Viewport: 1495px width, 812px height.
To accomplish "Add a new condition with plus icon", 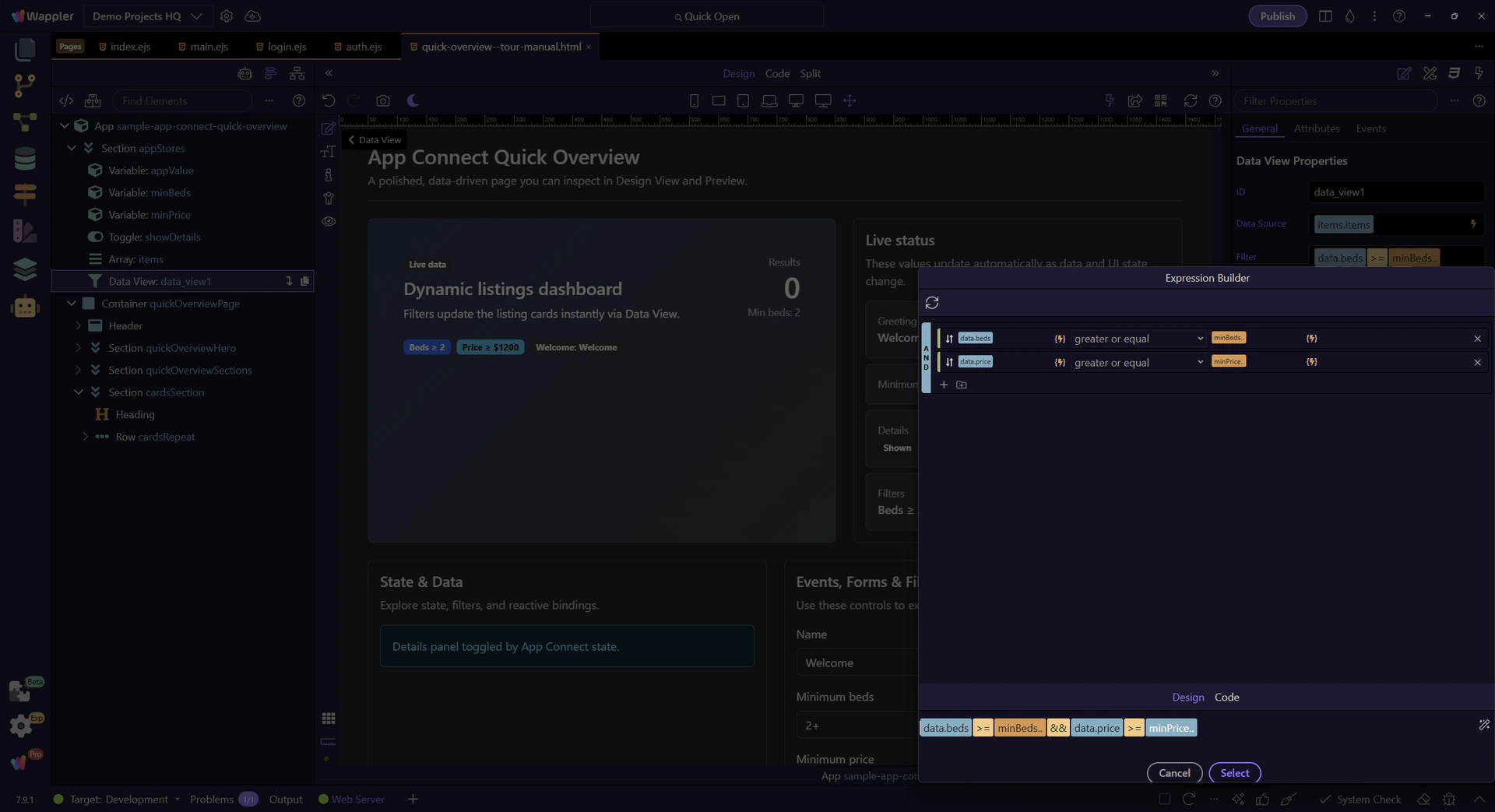I will tap(944, 385).
